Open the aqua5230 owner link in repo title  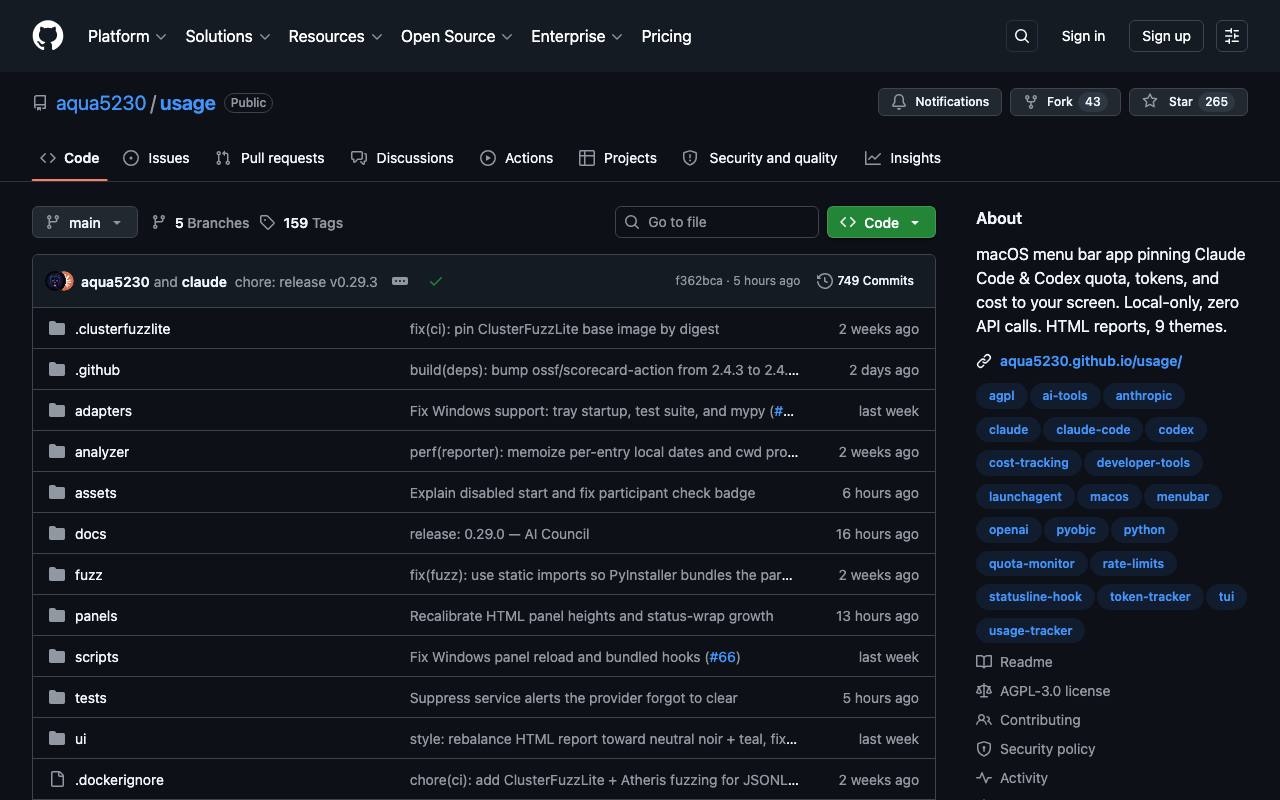tap(101, 103)
